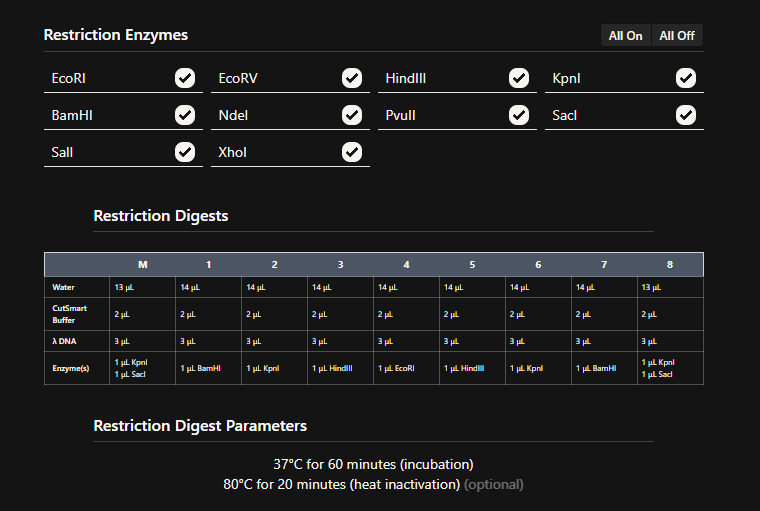This screenshot has height=511, width=760.
Task: Click the 80°C heat inactivation text
Action: [341, 484]
